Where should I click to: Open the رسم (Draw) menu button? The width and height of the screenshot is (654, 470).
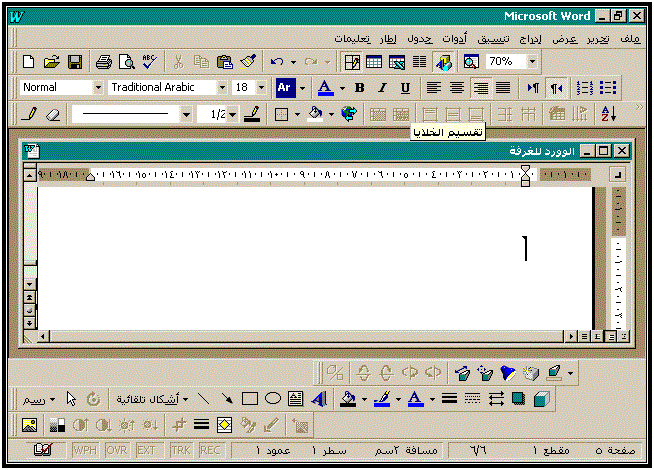pos(38,399)
